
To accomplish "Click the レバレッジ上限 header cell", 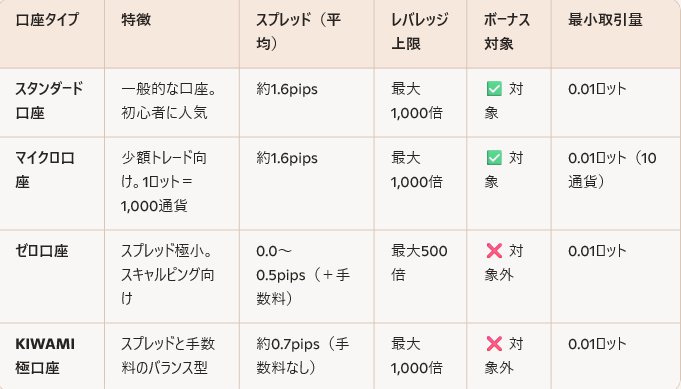I will (419, 32).
